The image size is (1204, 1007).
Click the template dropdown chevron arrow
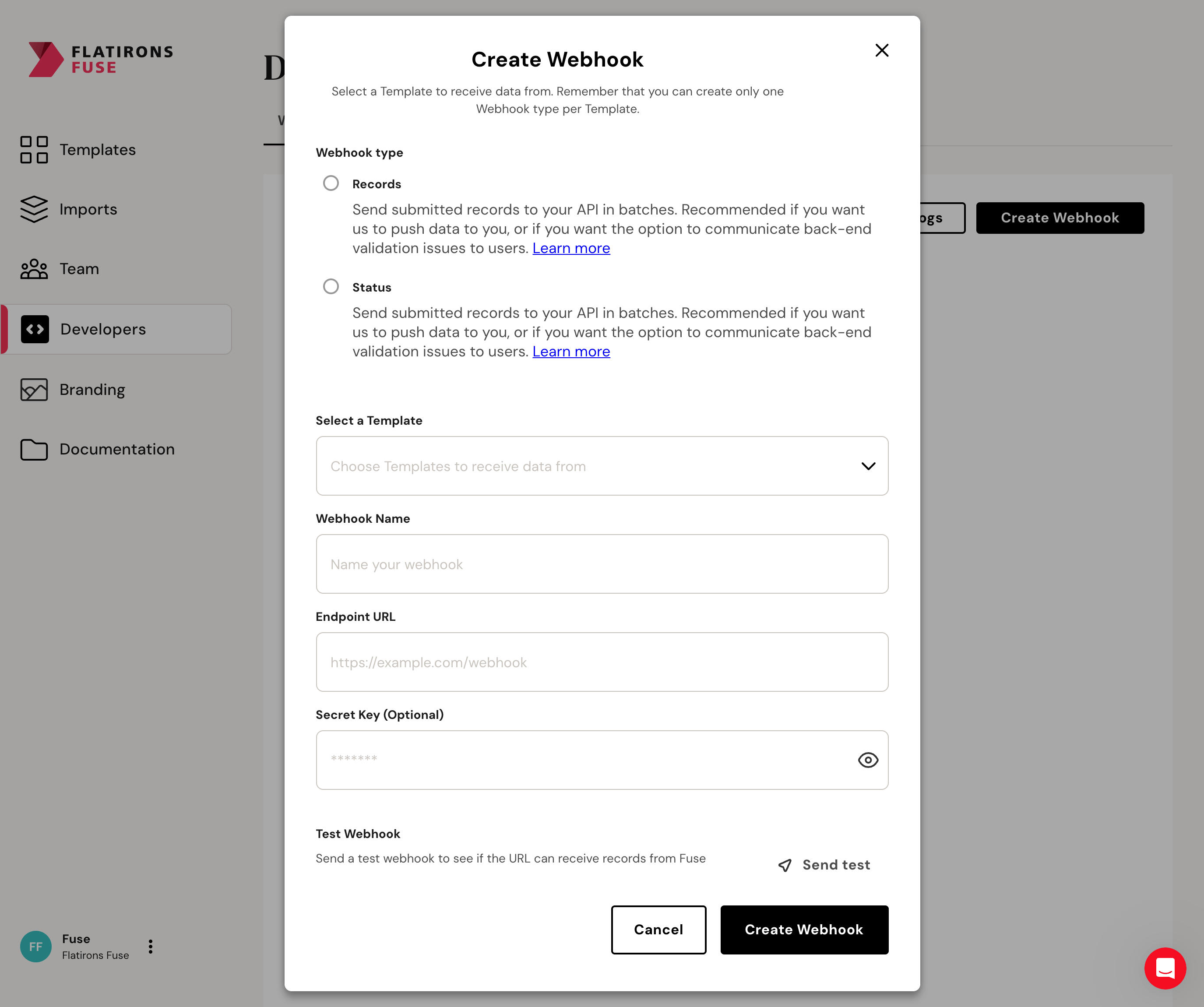pos(868,466)
